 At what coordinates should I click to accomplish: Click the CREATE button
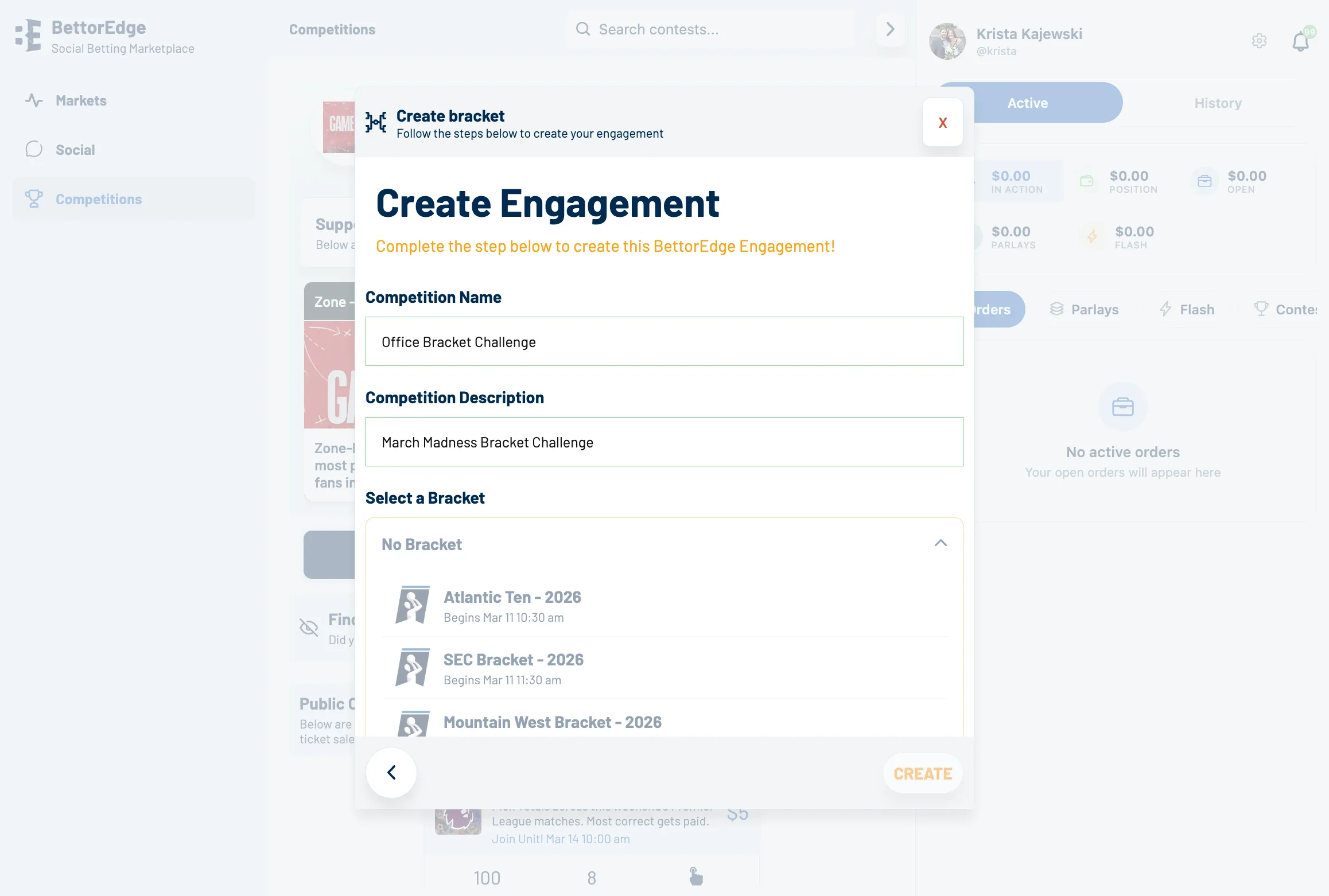click(x=923, y=773)
